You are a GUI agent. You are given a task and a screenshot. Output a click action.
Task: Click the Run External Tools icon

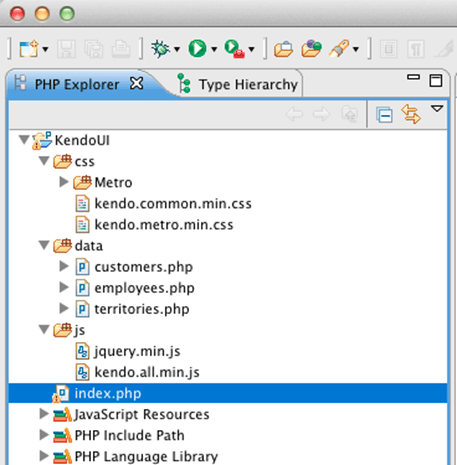point(234,49)
